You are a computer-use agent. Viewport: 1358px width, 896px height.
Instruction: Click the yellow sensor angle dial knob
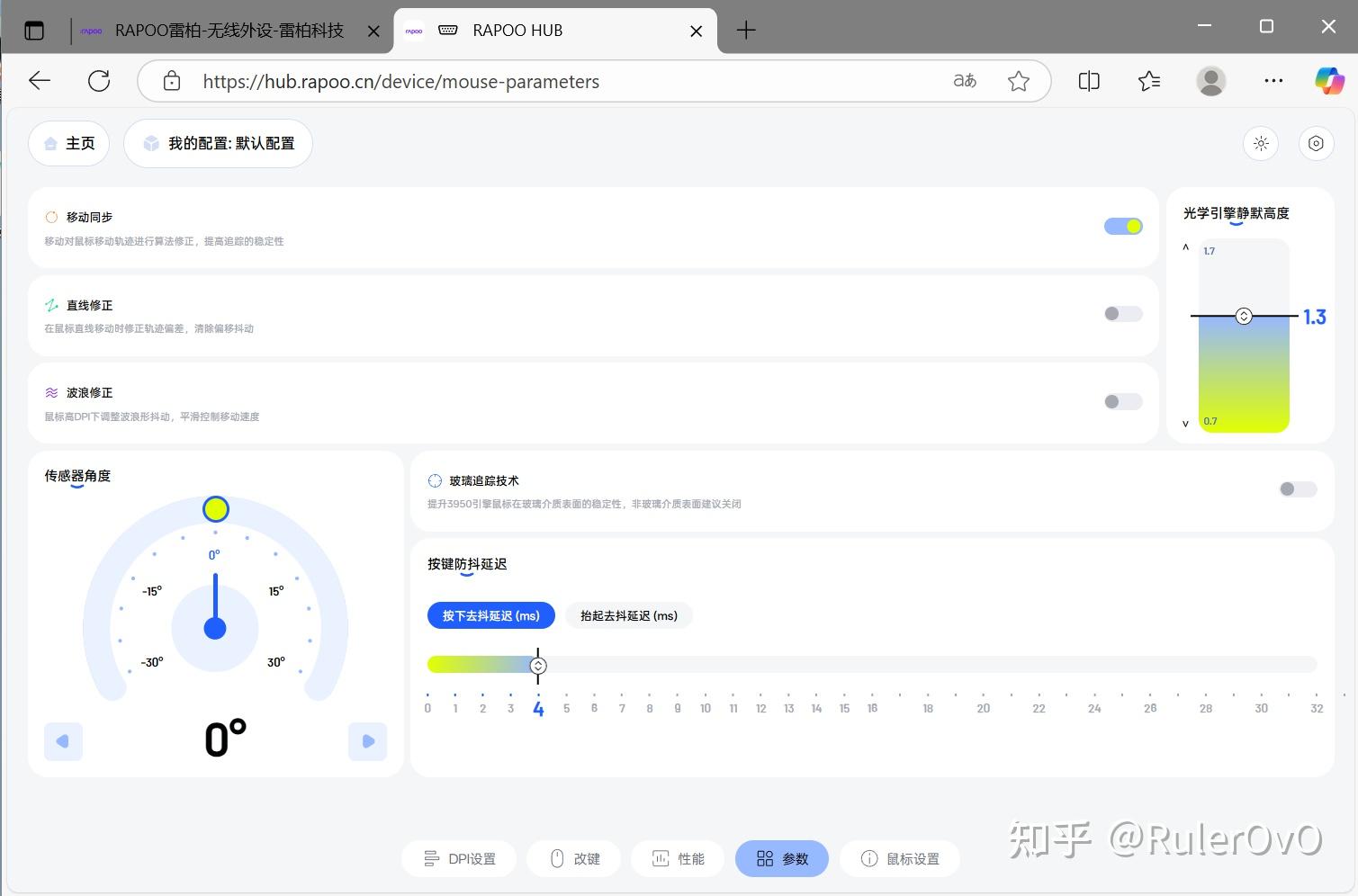coord(215,509)
